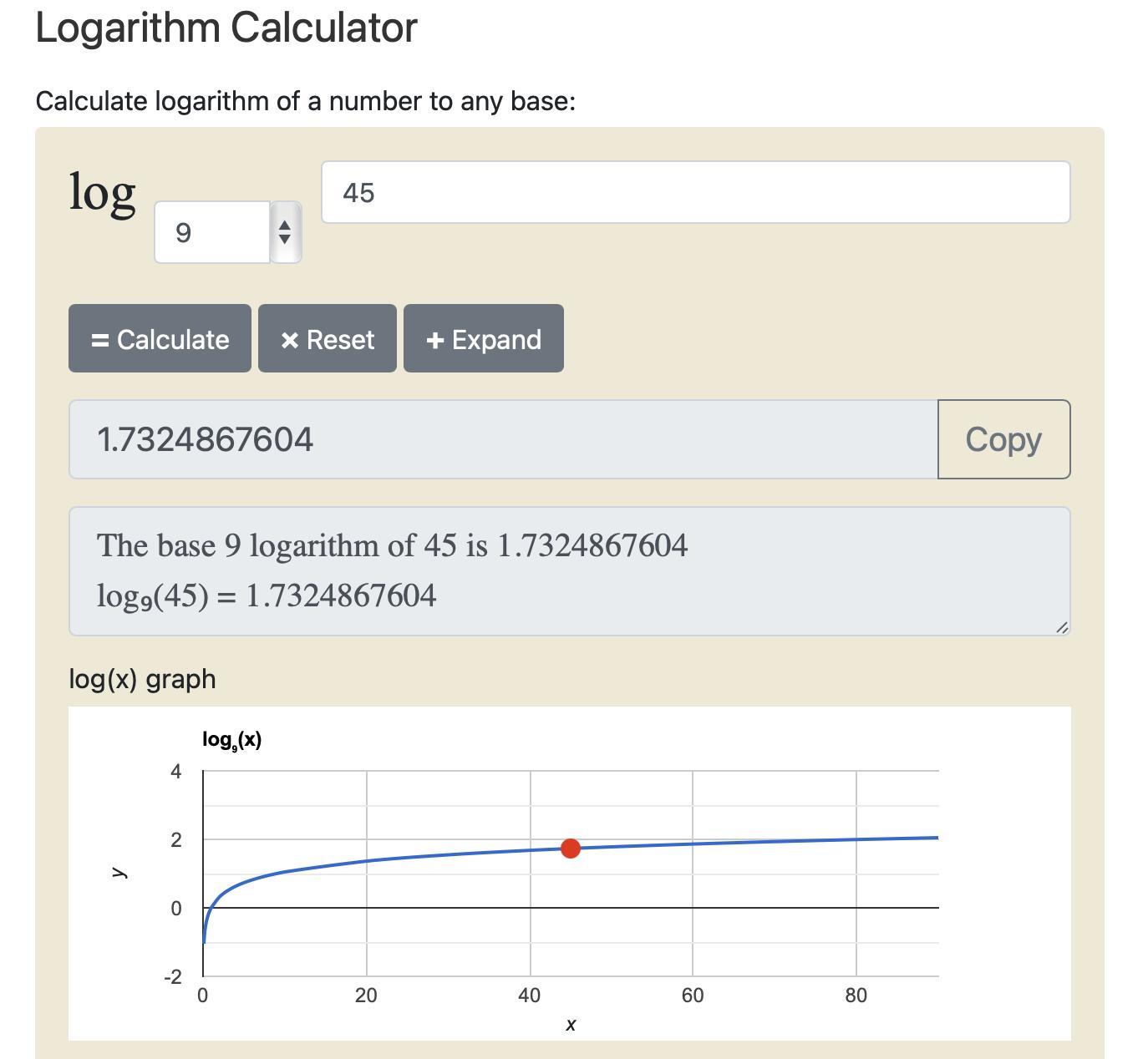This screenshot has height=1059, width=1148.
Task: Click the log₉(x) graph title
Action: [231, 740]
